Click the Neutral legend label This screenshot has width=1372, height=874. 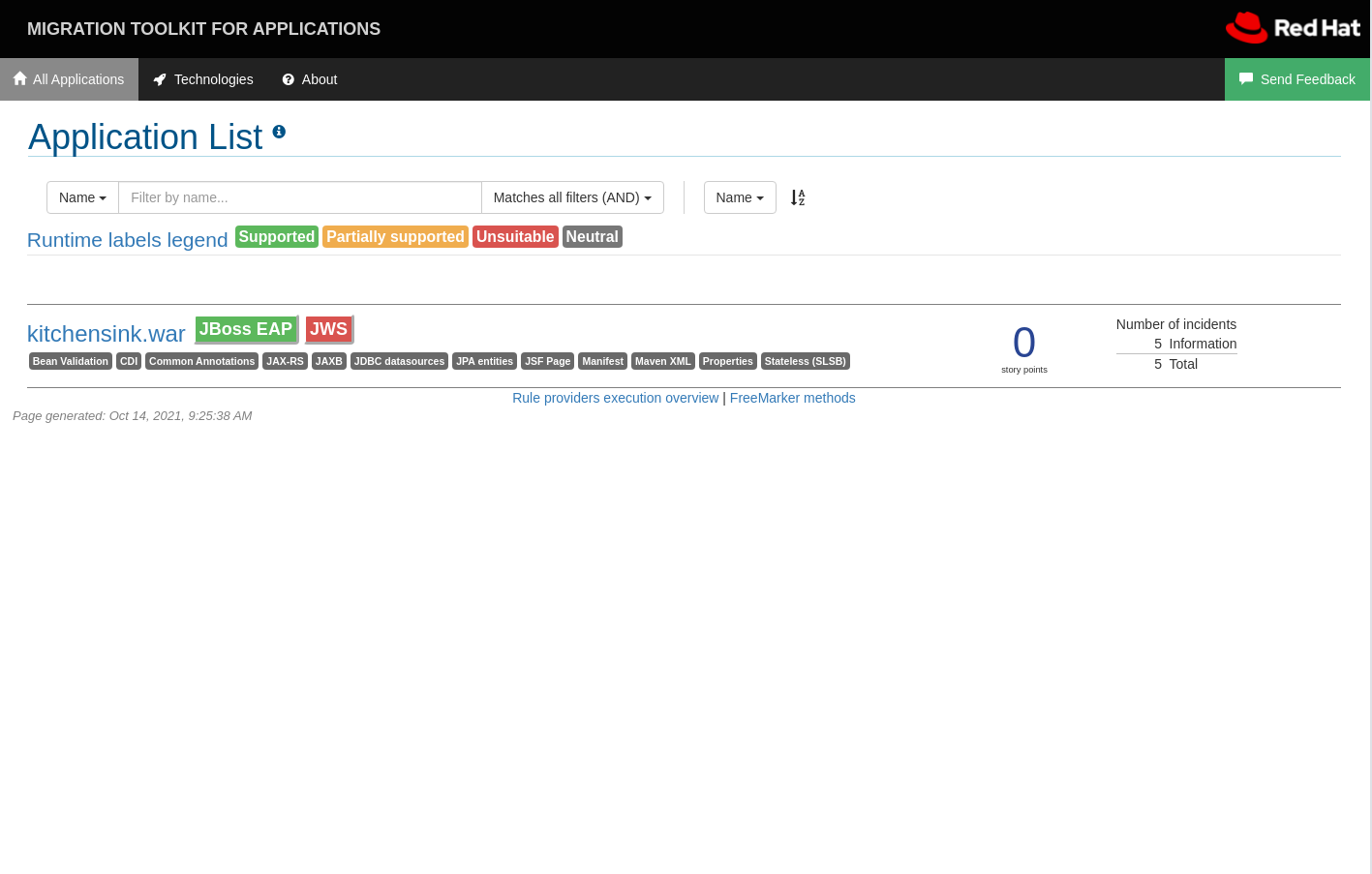pyautogui.click(x=593, y=236)
